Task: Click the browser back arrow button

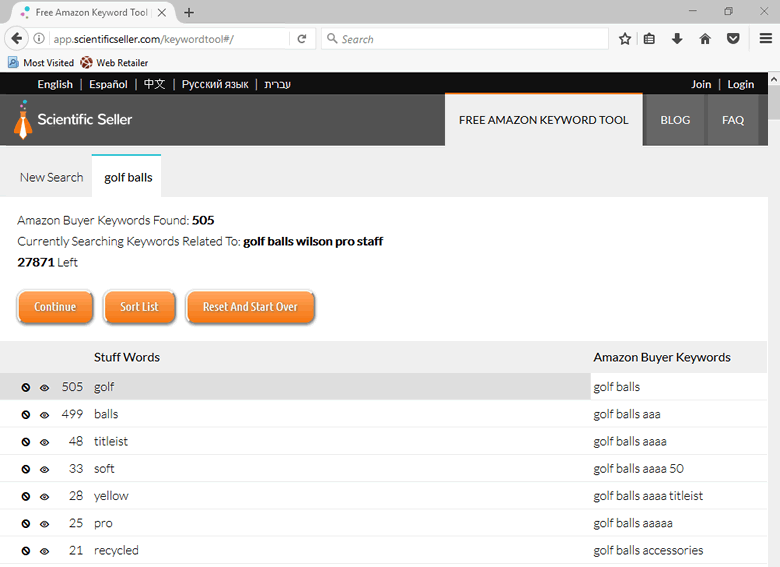Action: point(17,39)
